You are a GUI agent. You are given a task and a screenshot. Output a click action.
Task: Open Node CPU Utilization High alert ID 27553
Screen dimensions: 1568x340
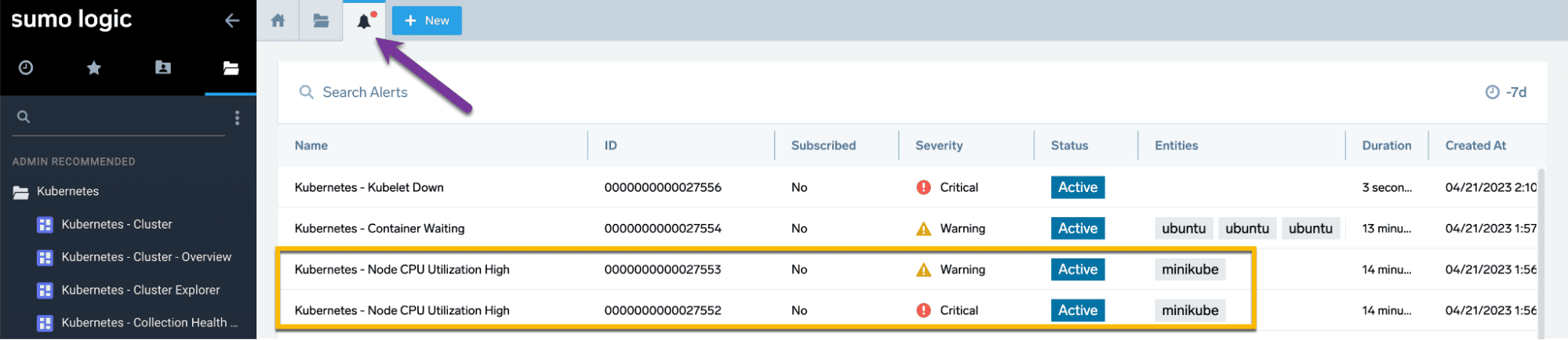(402, 269)
